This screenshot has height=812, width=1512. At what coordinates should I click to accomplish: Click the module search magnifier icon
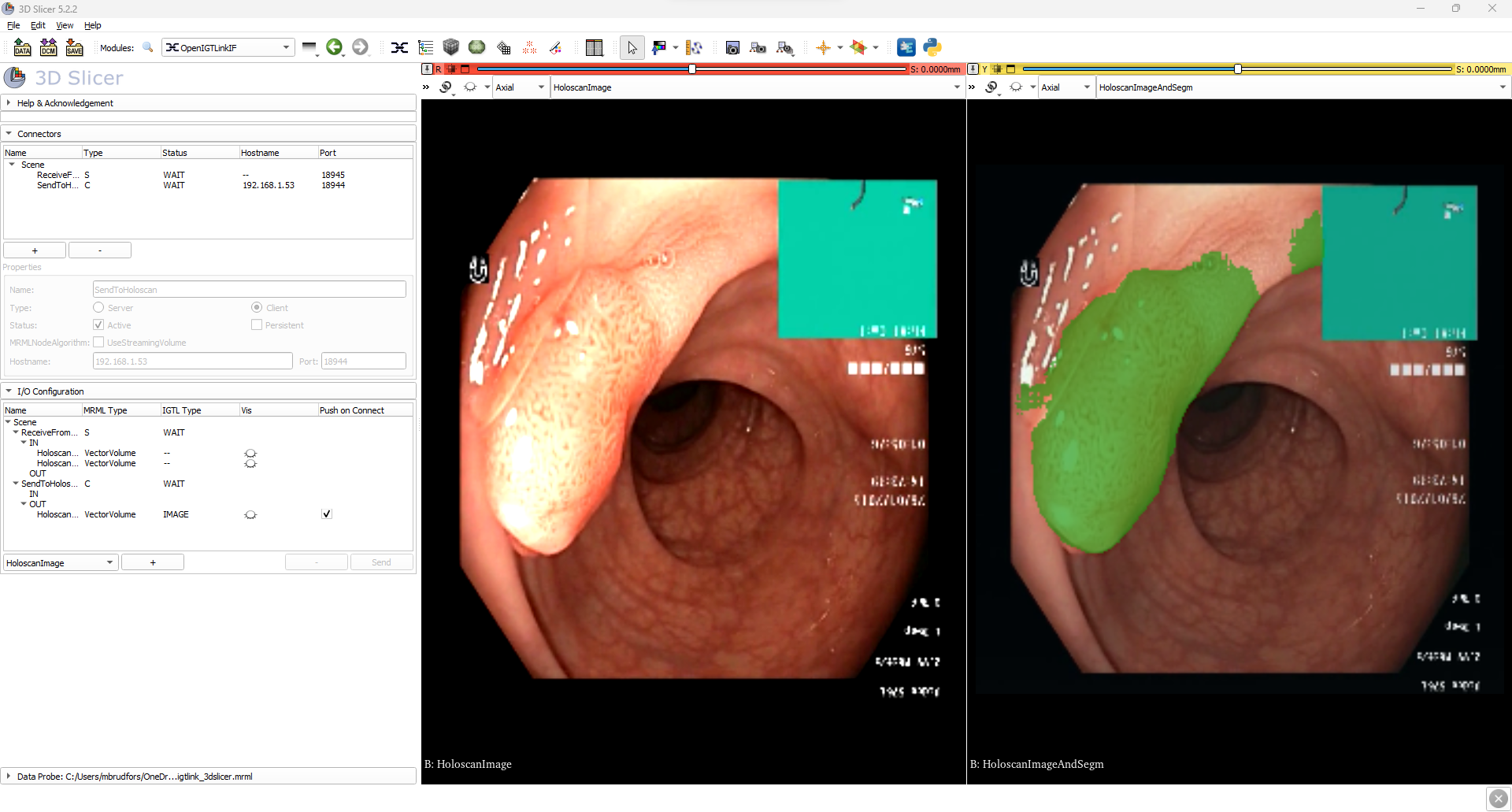click(x=147, y=47)
